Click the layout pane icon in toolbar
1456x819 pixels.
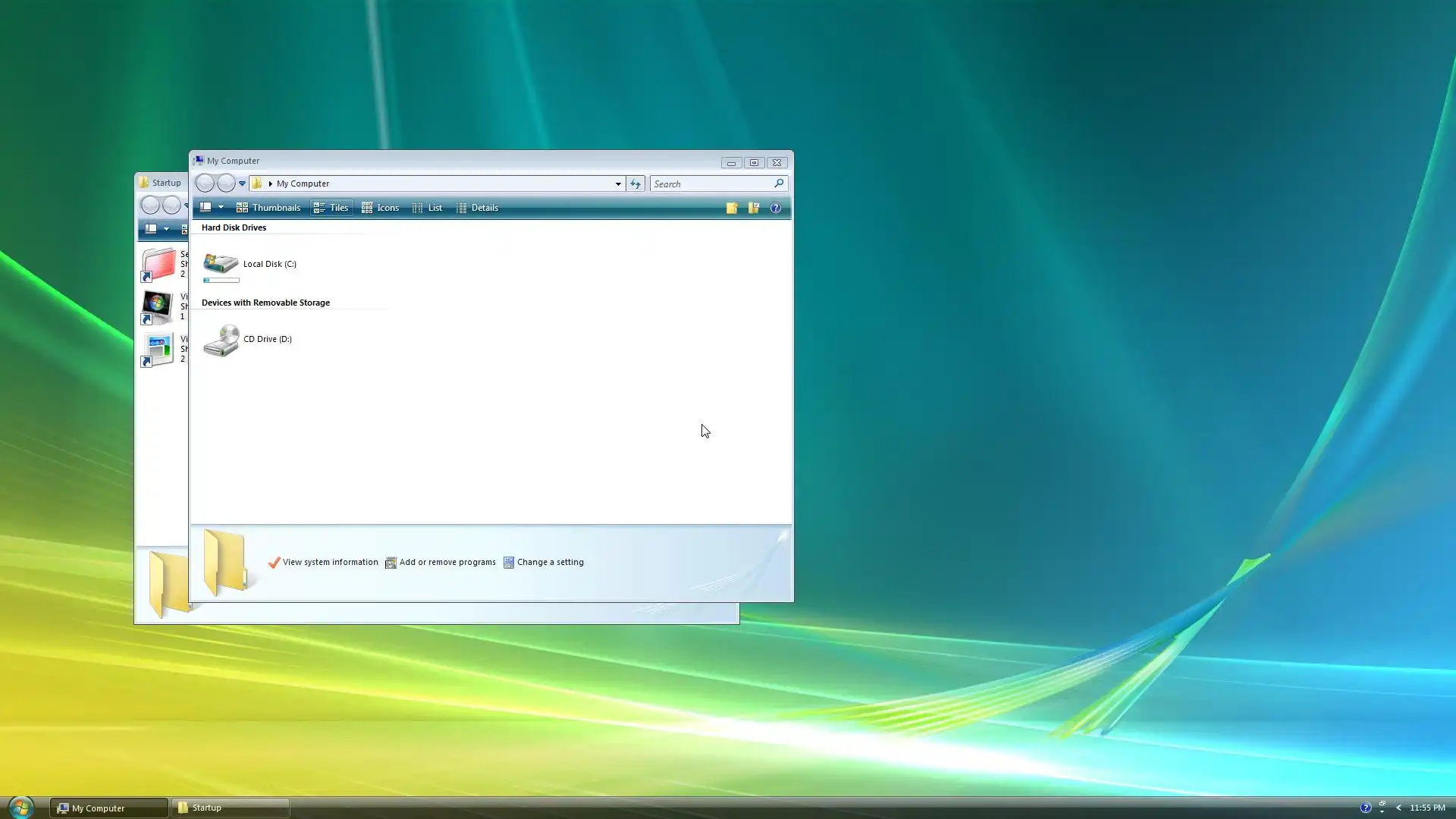coord(206,207)
